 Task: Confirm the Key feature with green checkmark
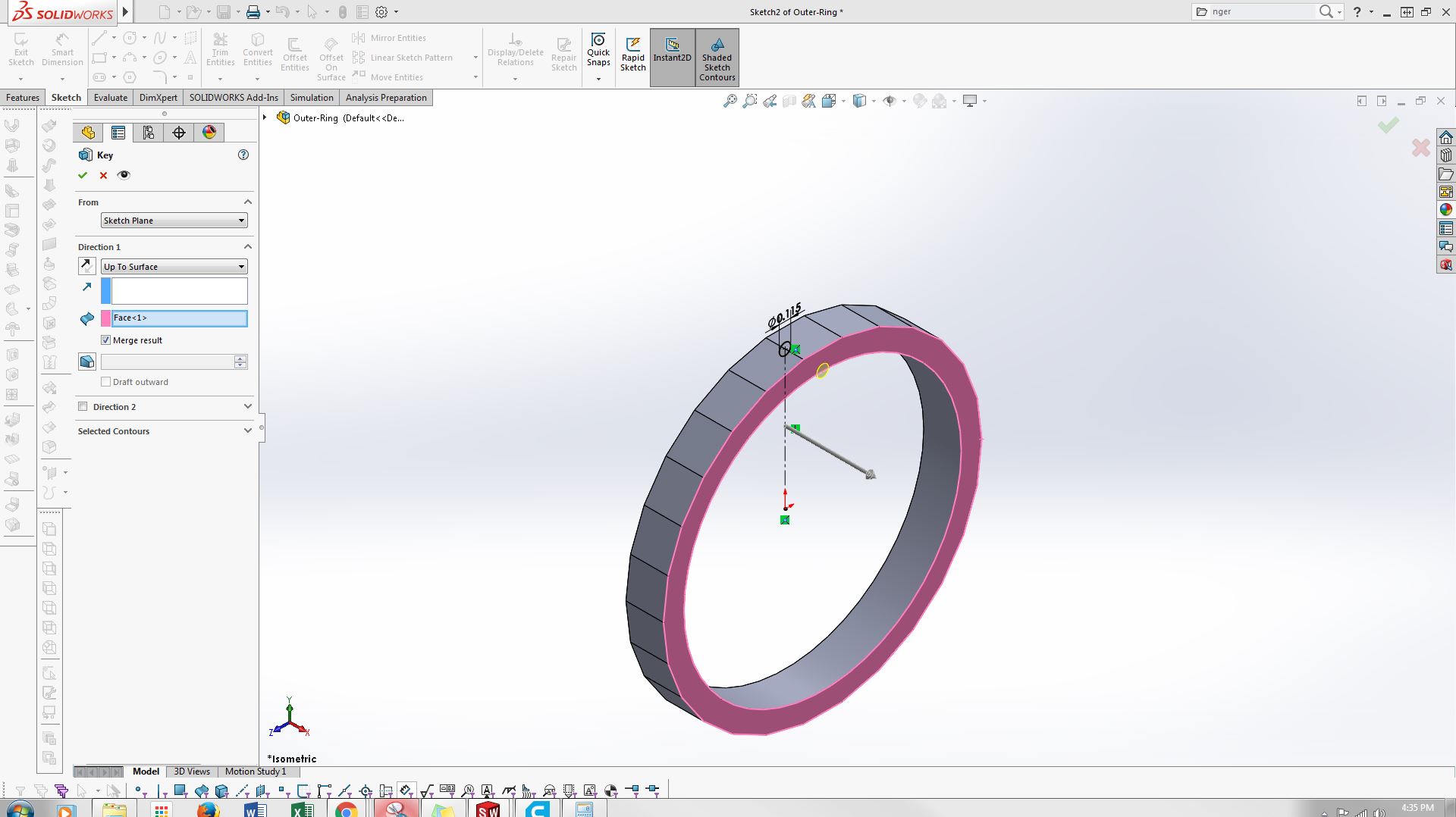pyautogui.click(x=83, y=175)
